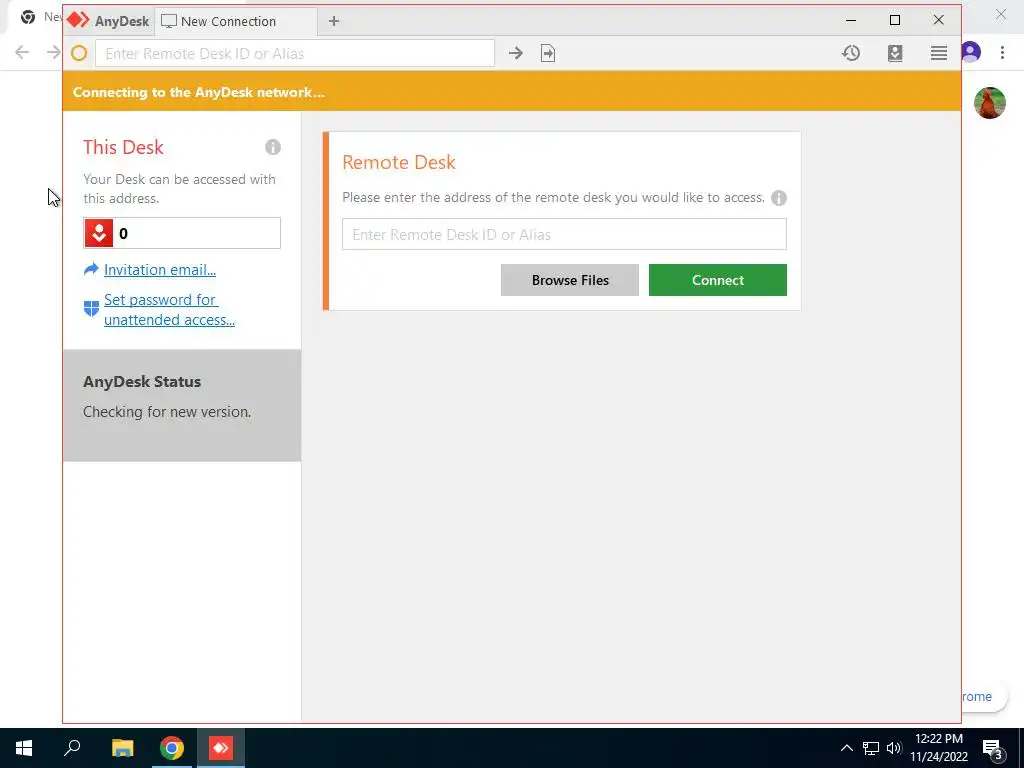Select the This Desk address field

(x=182, y=233)
